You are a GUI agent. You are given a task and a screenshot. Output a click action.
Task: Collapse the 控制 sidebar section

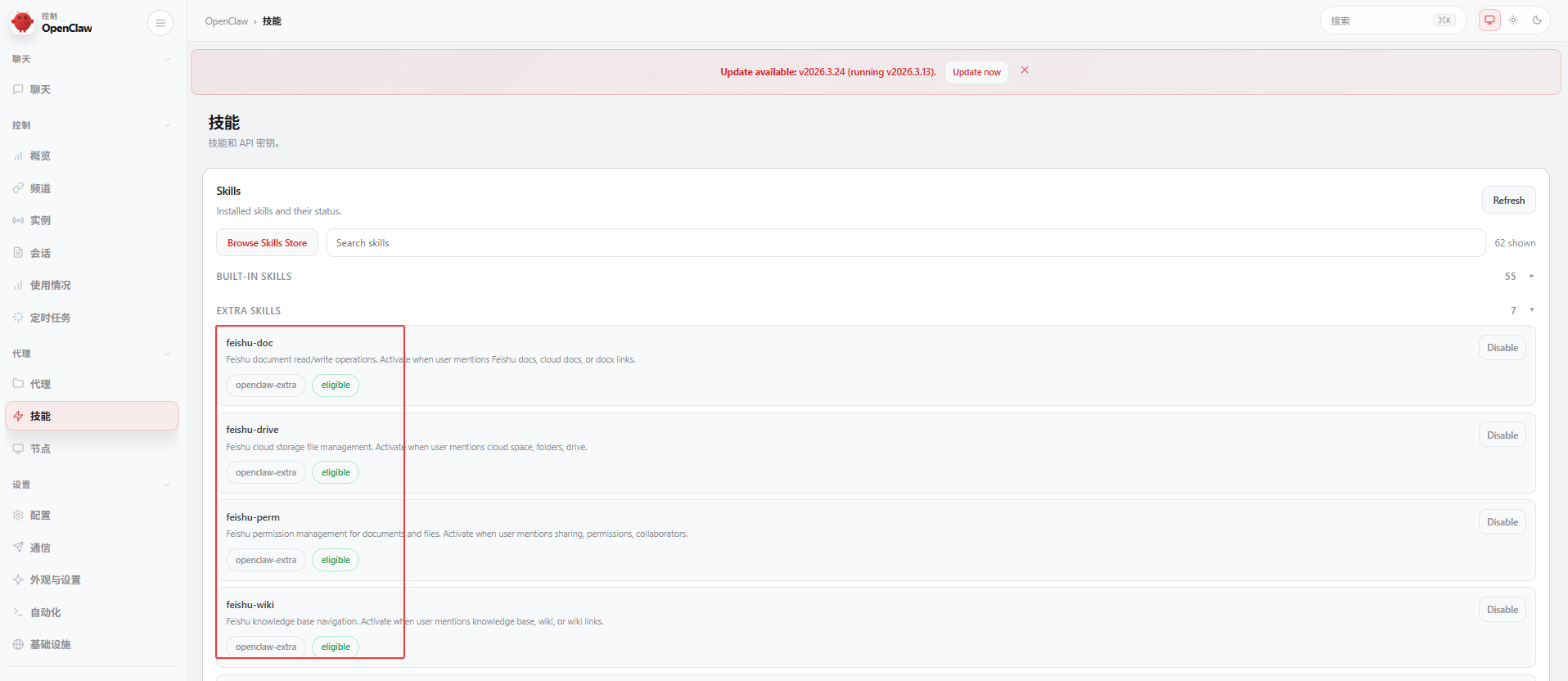coord(167,125)
